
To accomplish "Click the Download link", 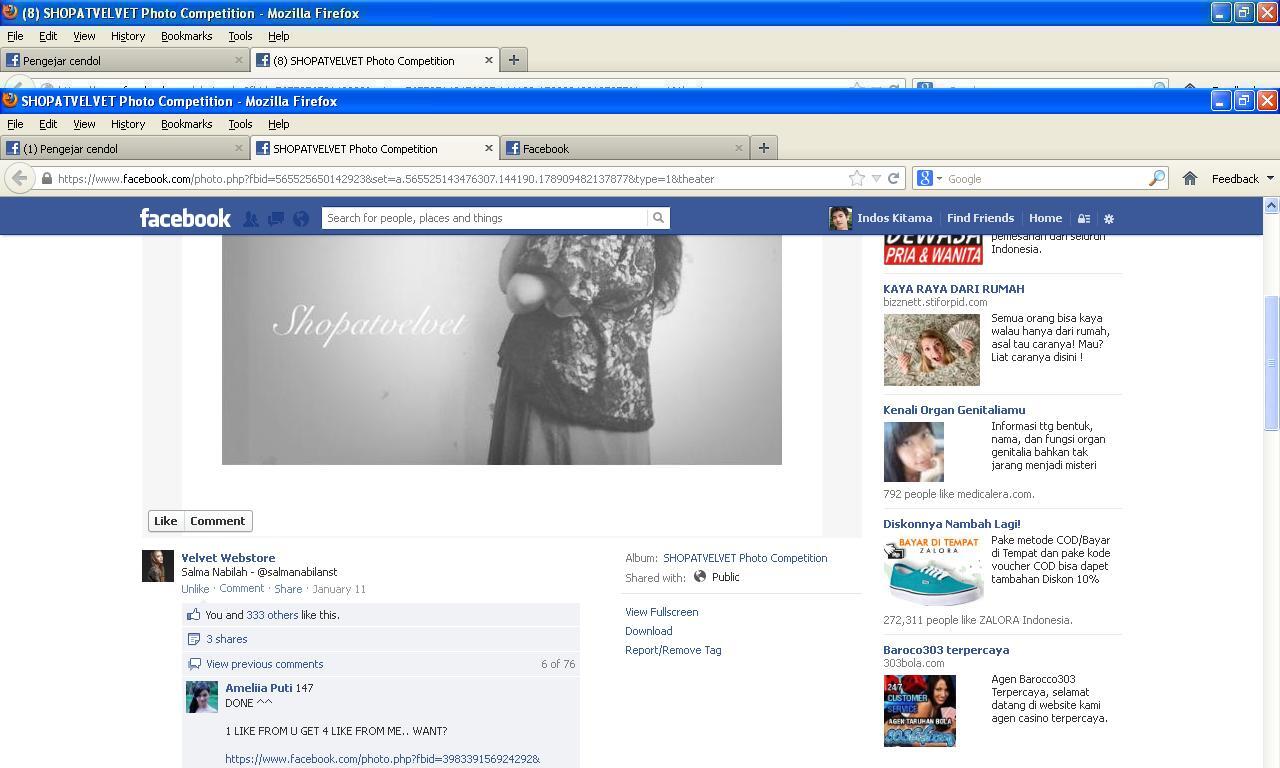I will (x=648, y=631).
